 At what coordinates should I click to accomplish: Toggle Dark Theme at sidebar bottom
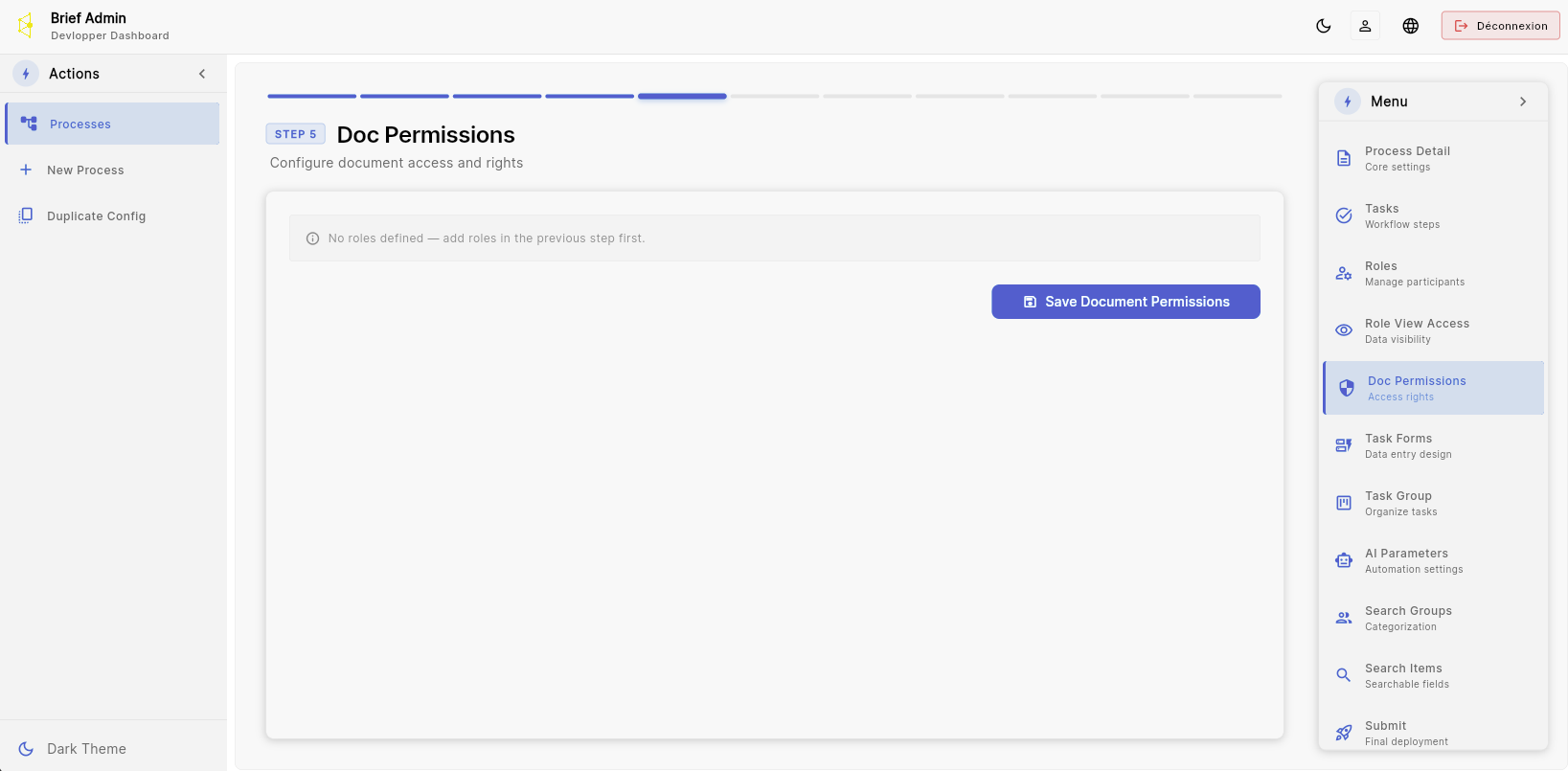pos(73,749)
